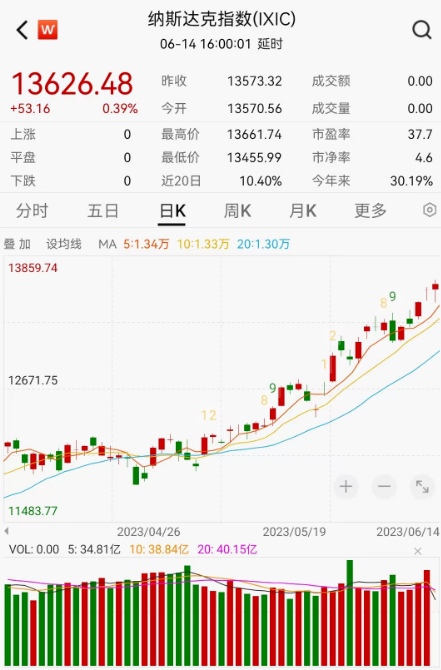
Task: Tap the search magnifier icon
Action: tap(421, 30)
